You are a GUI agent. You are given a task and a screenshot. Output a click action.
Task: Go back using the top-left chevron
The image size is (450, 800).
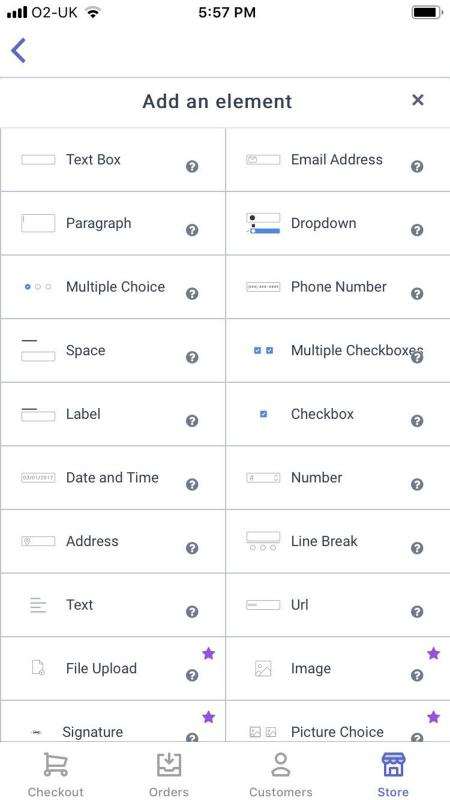pos(18,51)
